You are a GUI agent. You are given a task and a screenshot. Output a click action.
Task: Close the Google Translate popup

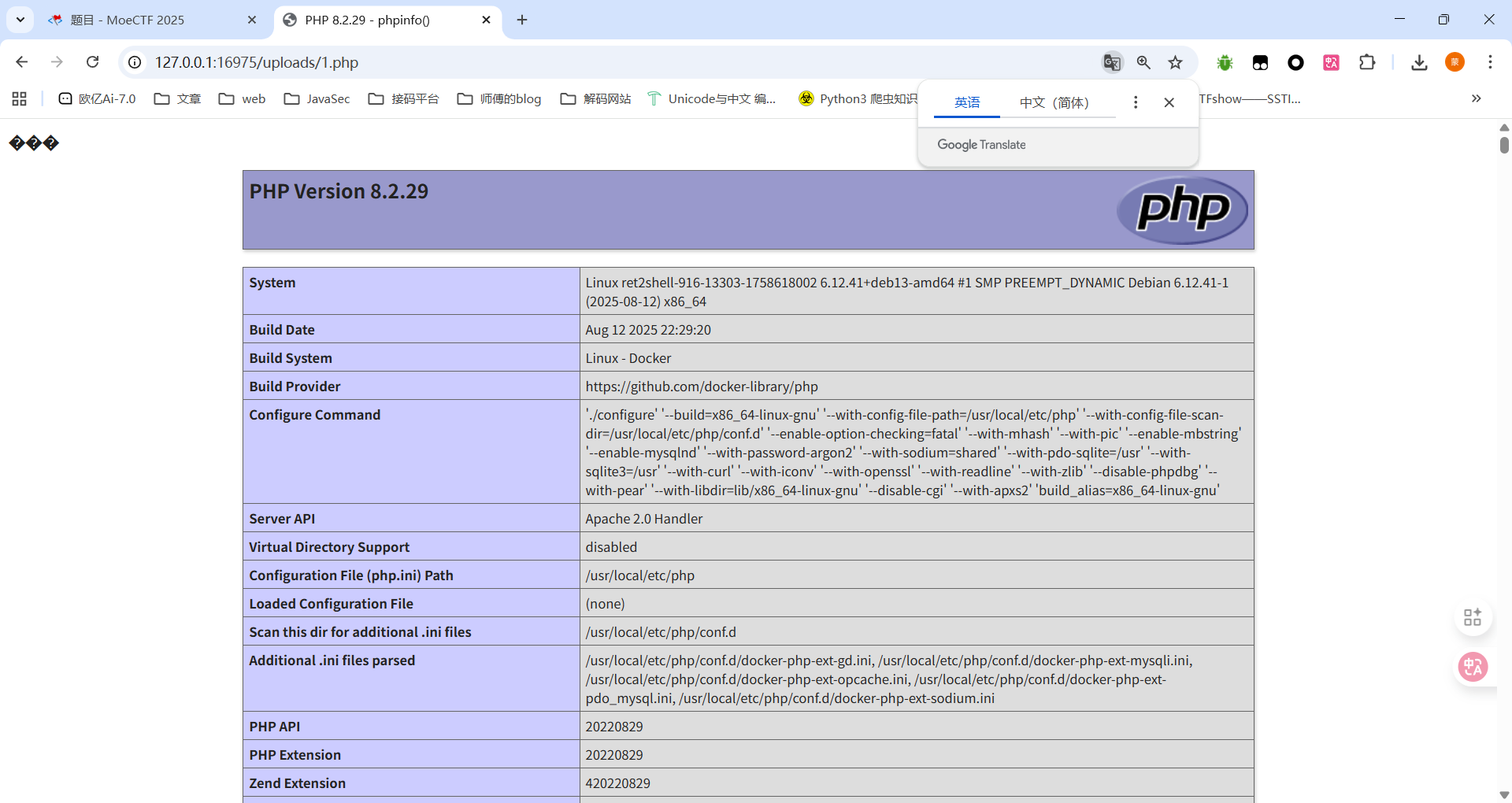coord(1169,102)
